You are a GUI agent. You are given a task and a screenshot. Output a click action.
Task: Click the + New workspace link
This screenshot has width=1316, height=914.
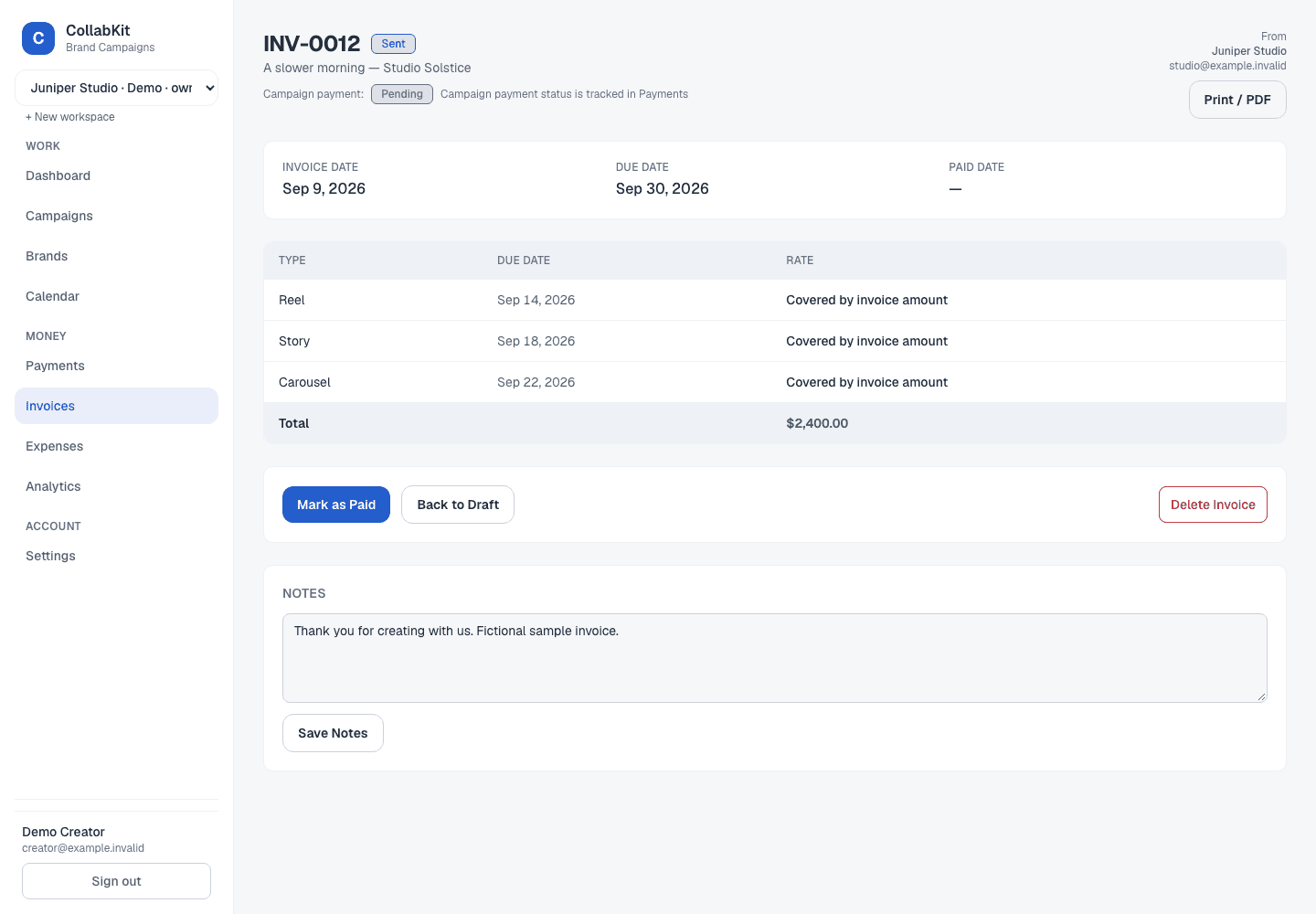click(x=70, y=117)
